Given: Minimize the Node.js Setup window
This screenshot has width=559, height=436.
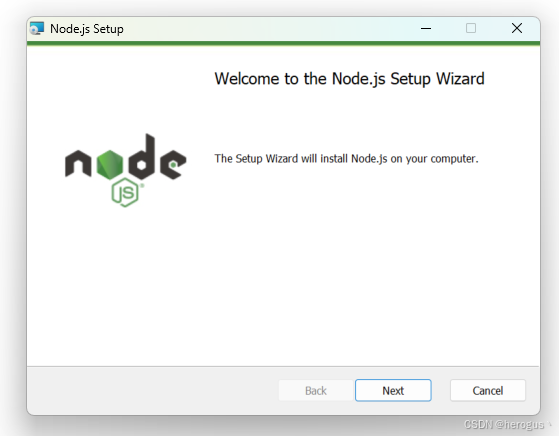Looking at the screenshot, I should (x=426, y=29).
